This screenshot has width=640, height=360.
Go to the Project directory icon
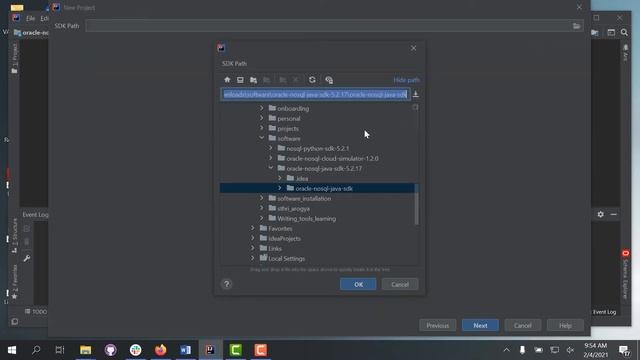tap(253, 80)
